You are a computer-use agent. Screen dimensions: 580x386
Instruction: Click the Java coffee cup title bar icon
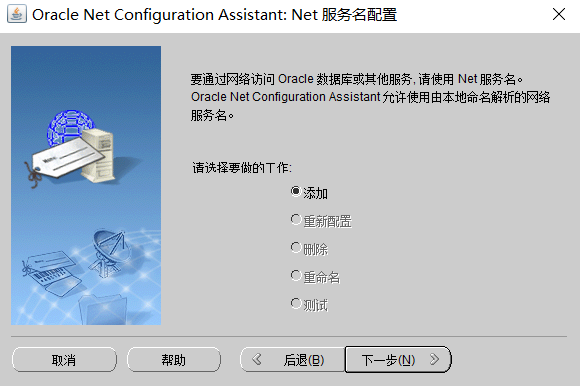tap(17, 14)
